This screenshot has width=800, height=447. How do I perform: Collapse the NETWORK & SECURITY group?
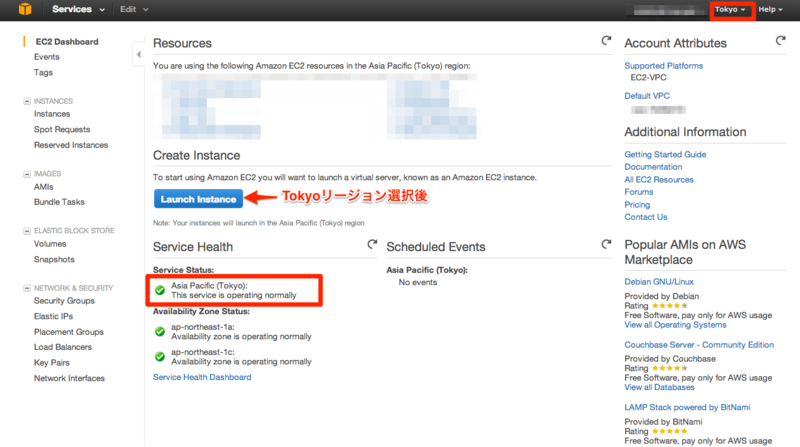point(27,288)
